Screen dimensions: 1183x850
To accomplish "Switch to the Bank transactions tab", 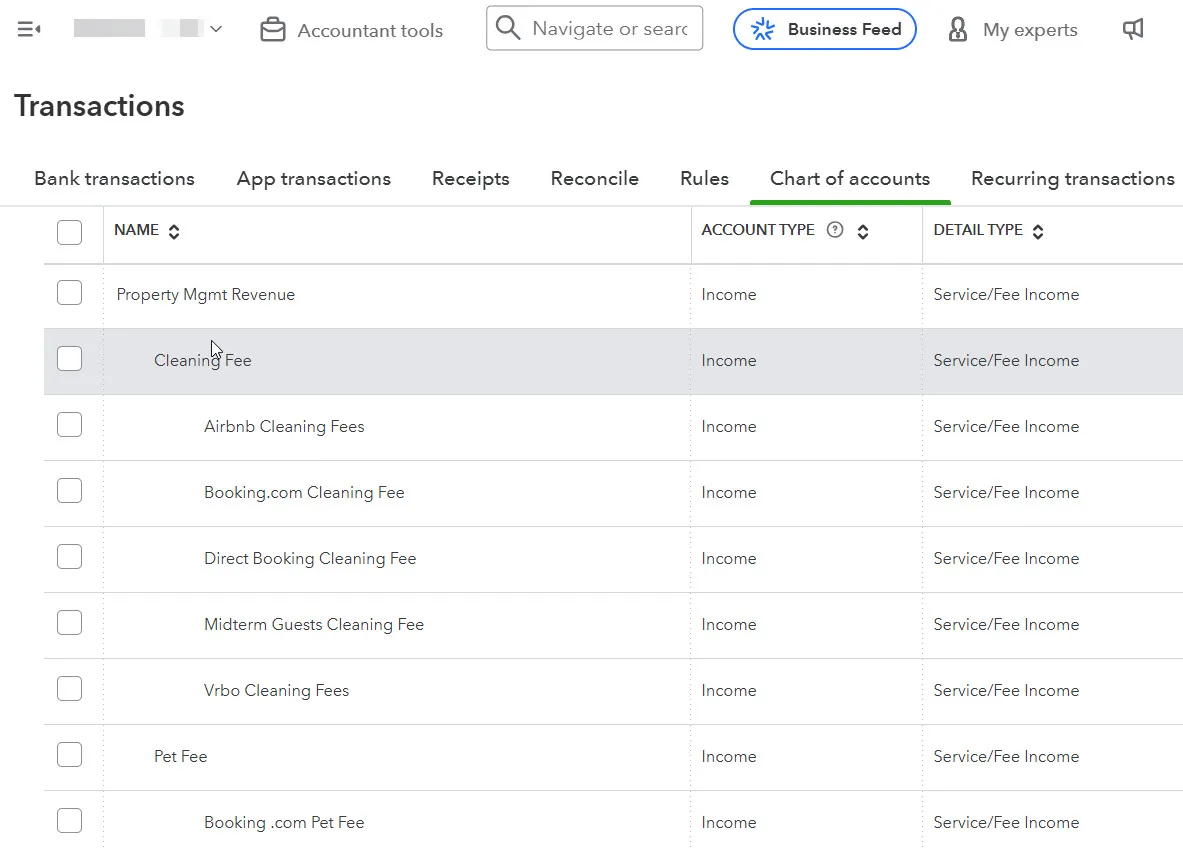I will 114,179.
